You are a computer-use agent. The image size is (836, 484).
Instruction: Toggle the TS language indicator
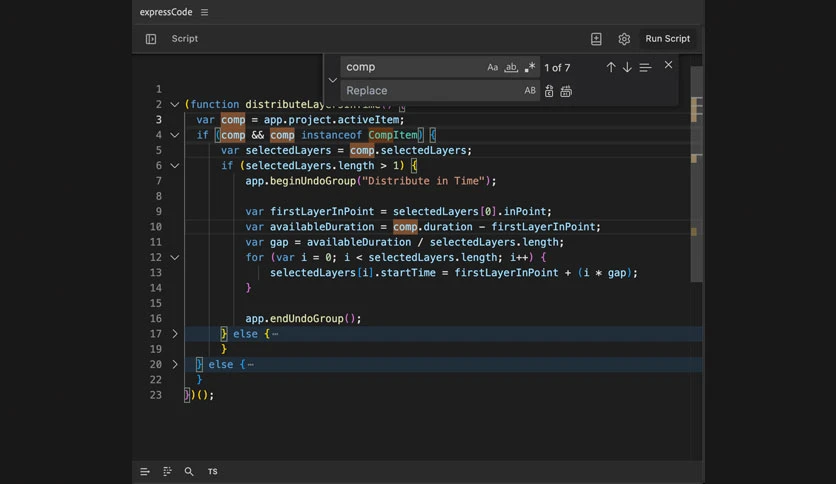(x=213, y=472)
